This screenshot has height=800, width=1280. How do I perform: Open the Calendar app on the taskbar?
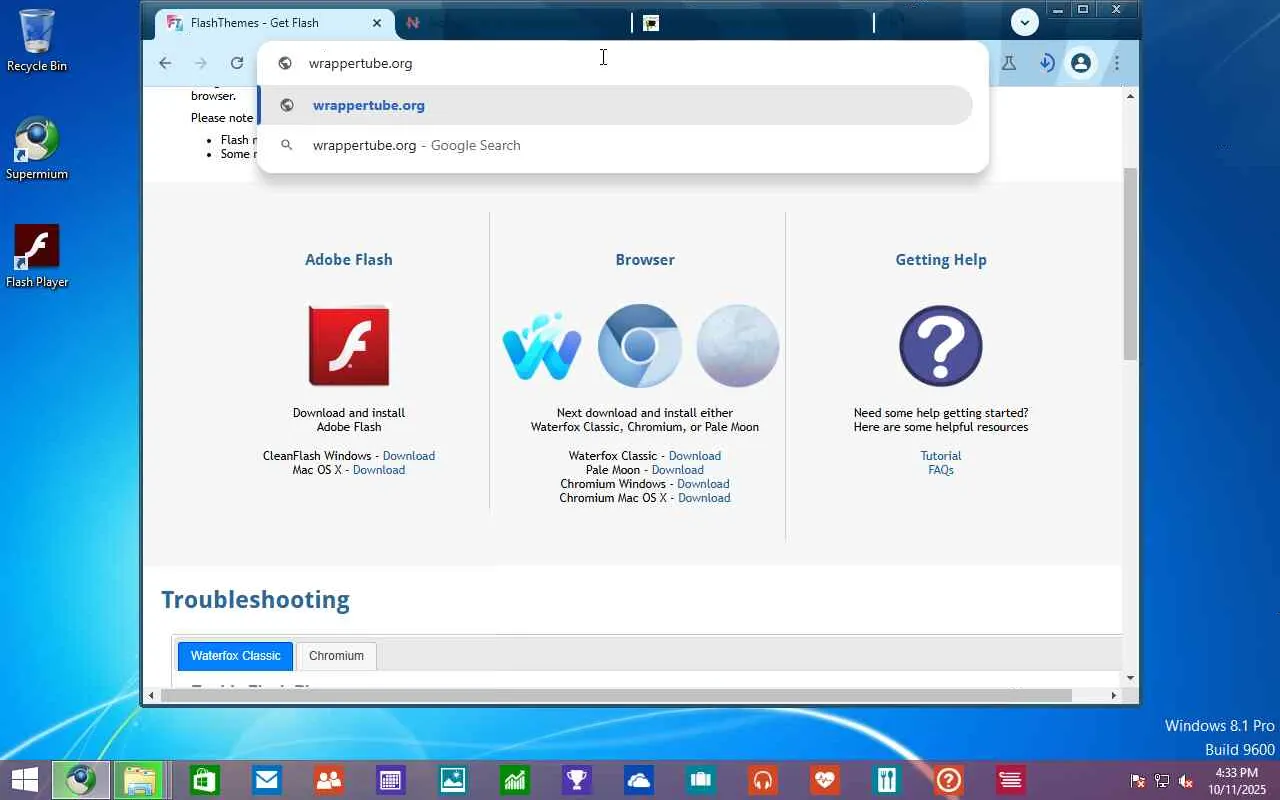pos(391,780)
